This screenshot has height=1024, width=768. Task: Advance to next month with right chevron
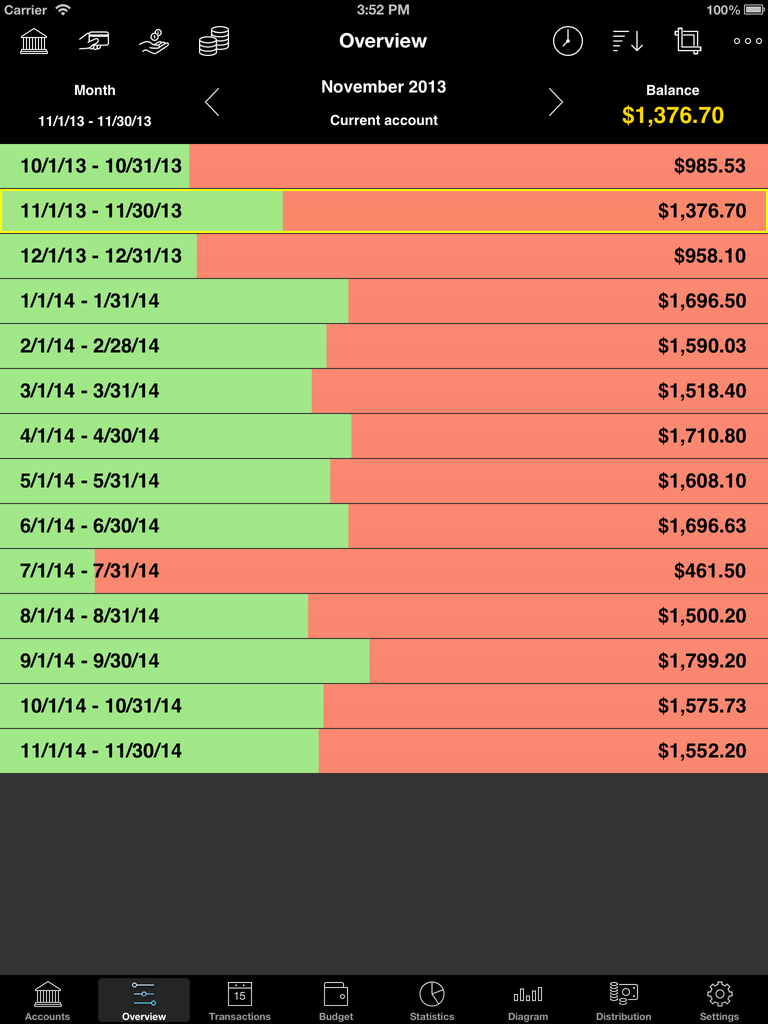(x=555, y=102)
